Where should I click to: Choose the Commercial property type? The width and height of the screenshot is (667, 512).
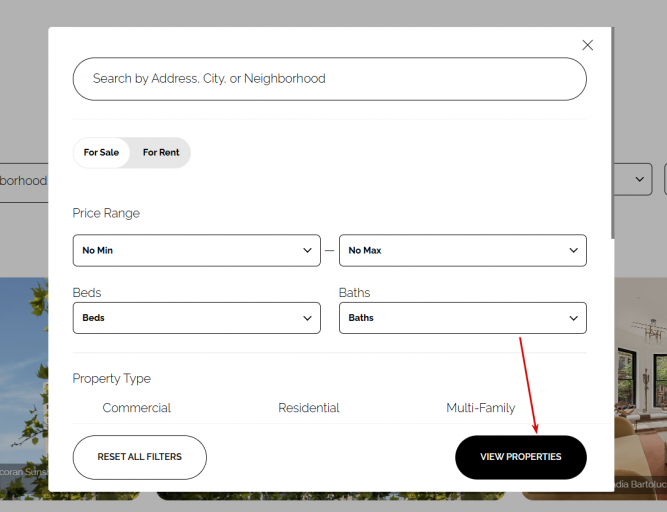point(137,408)
